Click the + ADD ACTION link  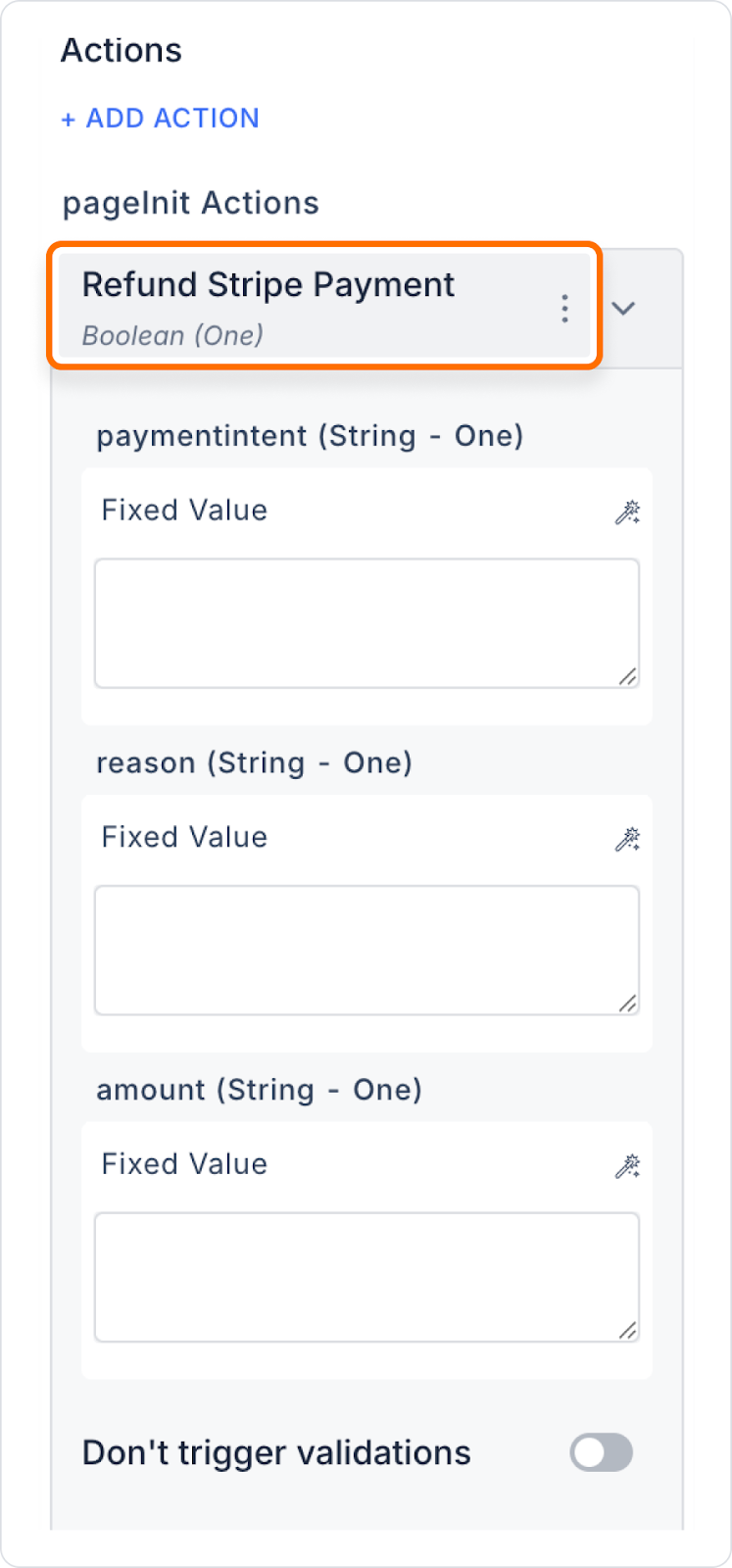[x=160, y=119]
